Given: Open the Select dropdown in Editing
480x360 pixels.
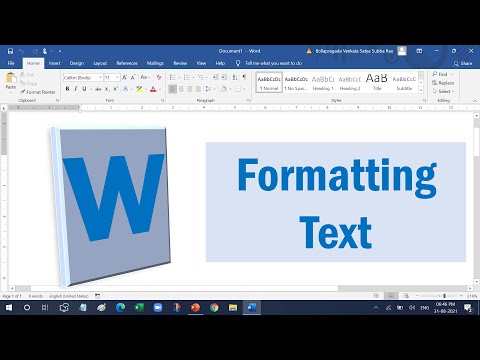Looking at the screenshot, I should click(444, 91).
